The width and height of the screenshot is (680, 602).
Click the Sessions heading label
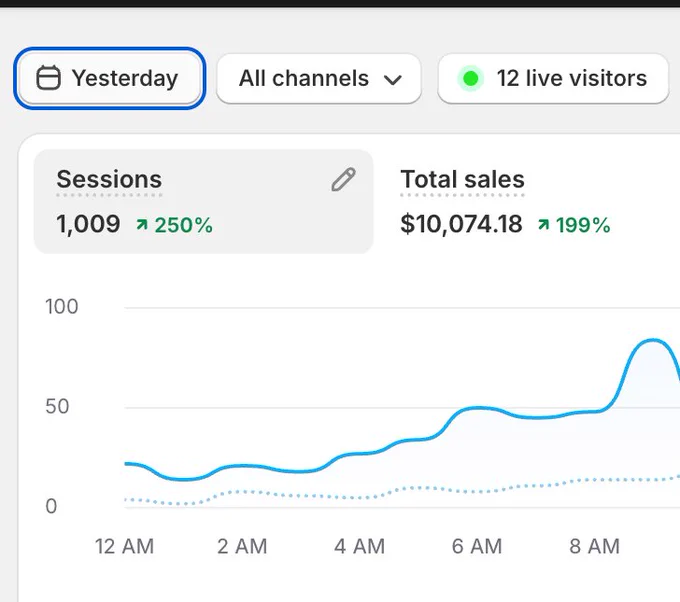(109, 179)
